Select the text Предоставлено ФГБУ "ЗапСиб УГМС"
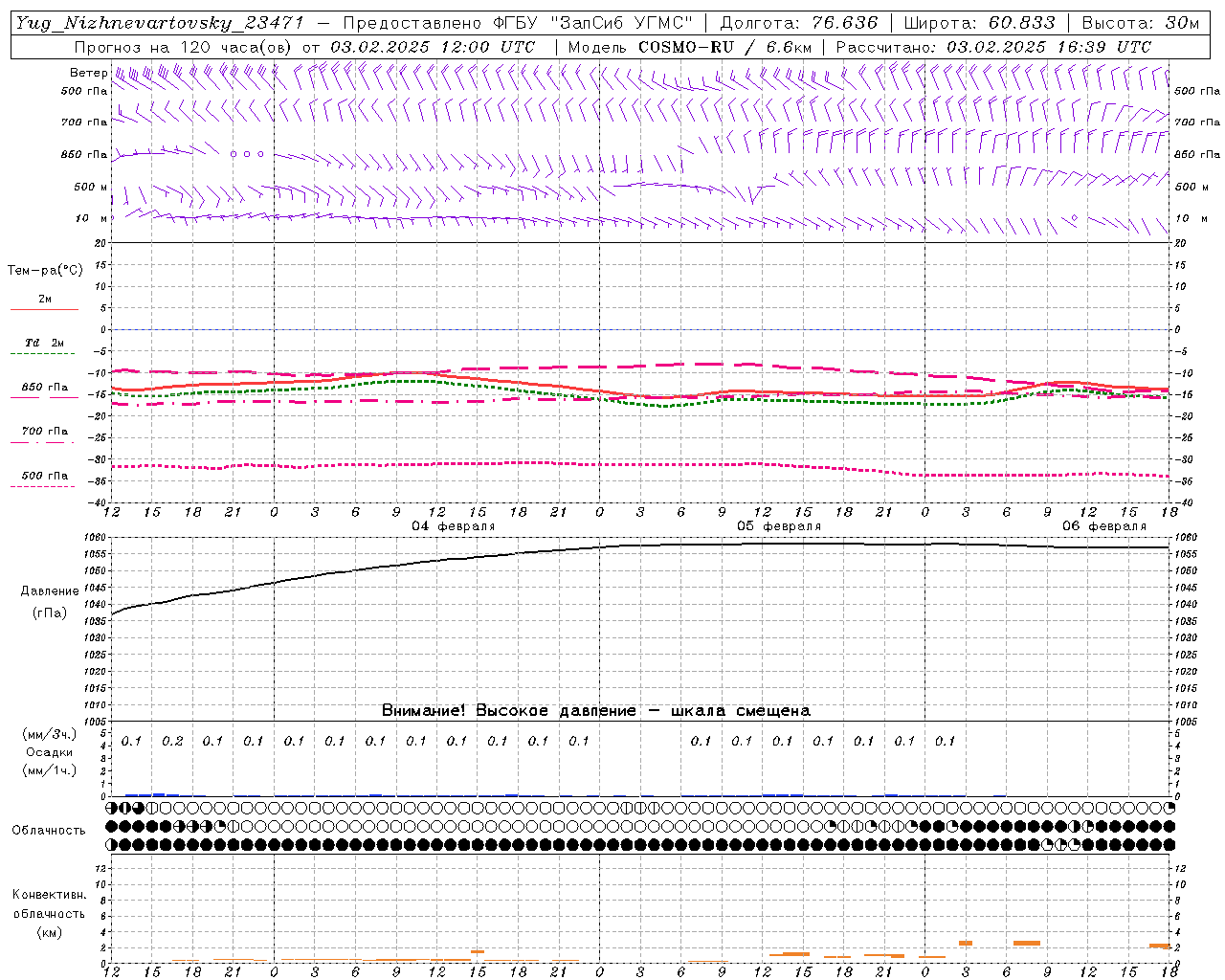Screen dimensions: 1225x980 [x=518, y=23]
